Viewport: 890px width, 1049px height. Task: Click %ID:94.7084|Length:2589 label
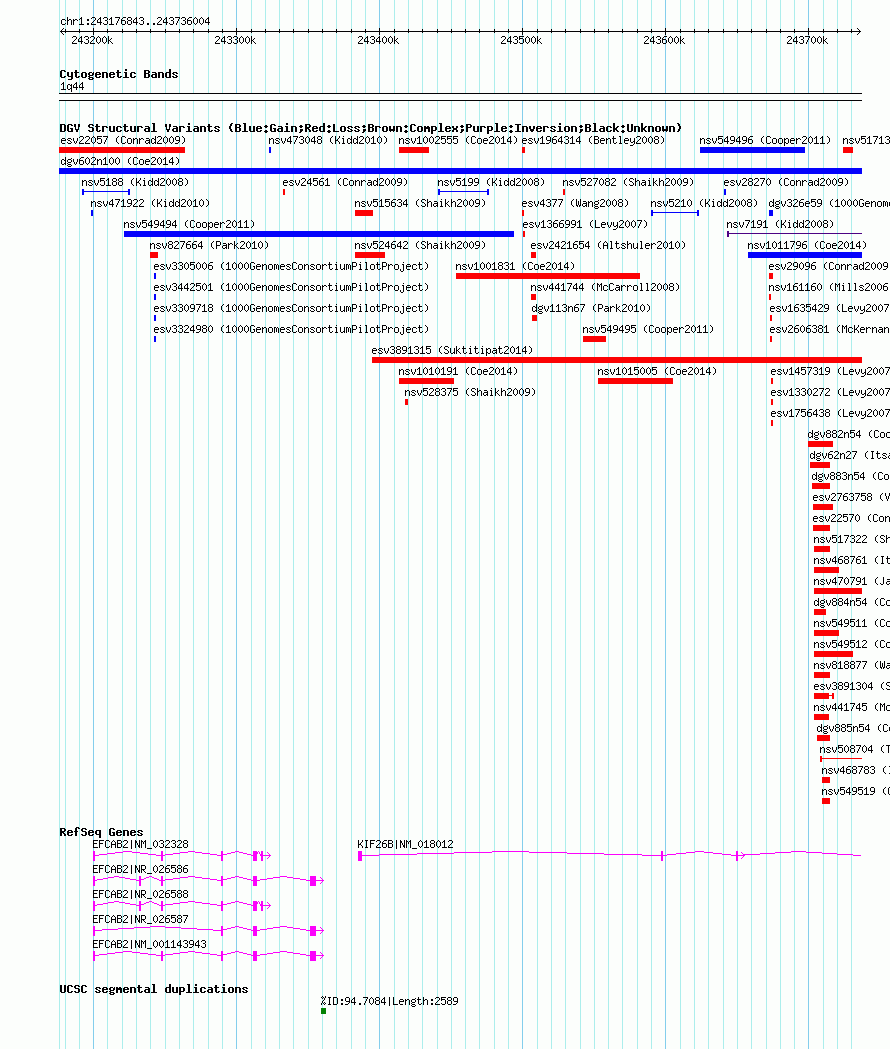tap(389, 1001)
